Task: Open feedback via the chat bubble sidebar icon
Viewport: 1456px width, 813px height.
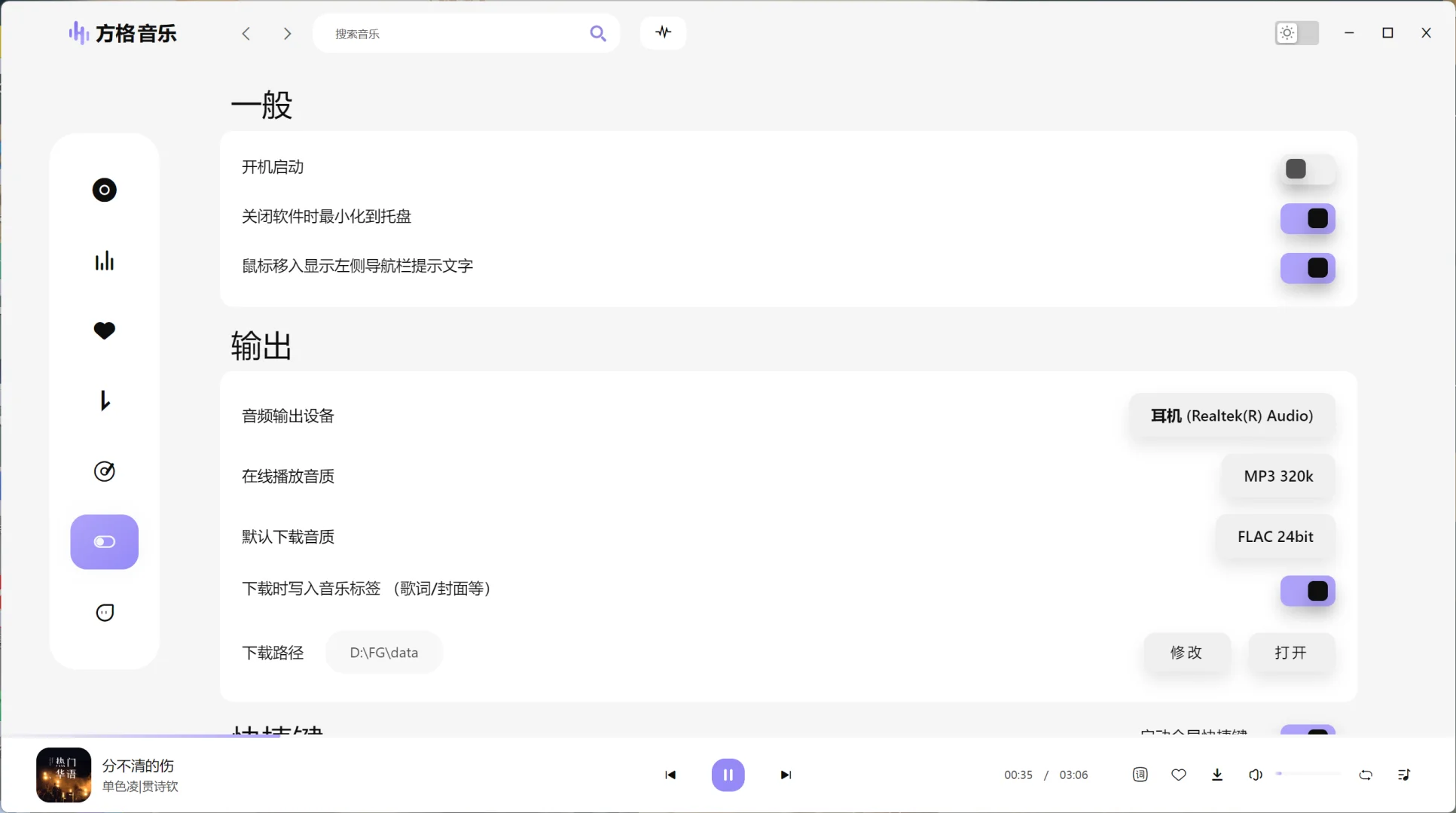Action: point(105,612)
